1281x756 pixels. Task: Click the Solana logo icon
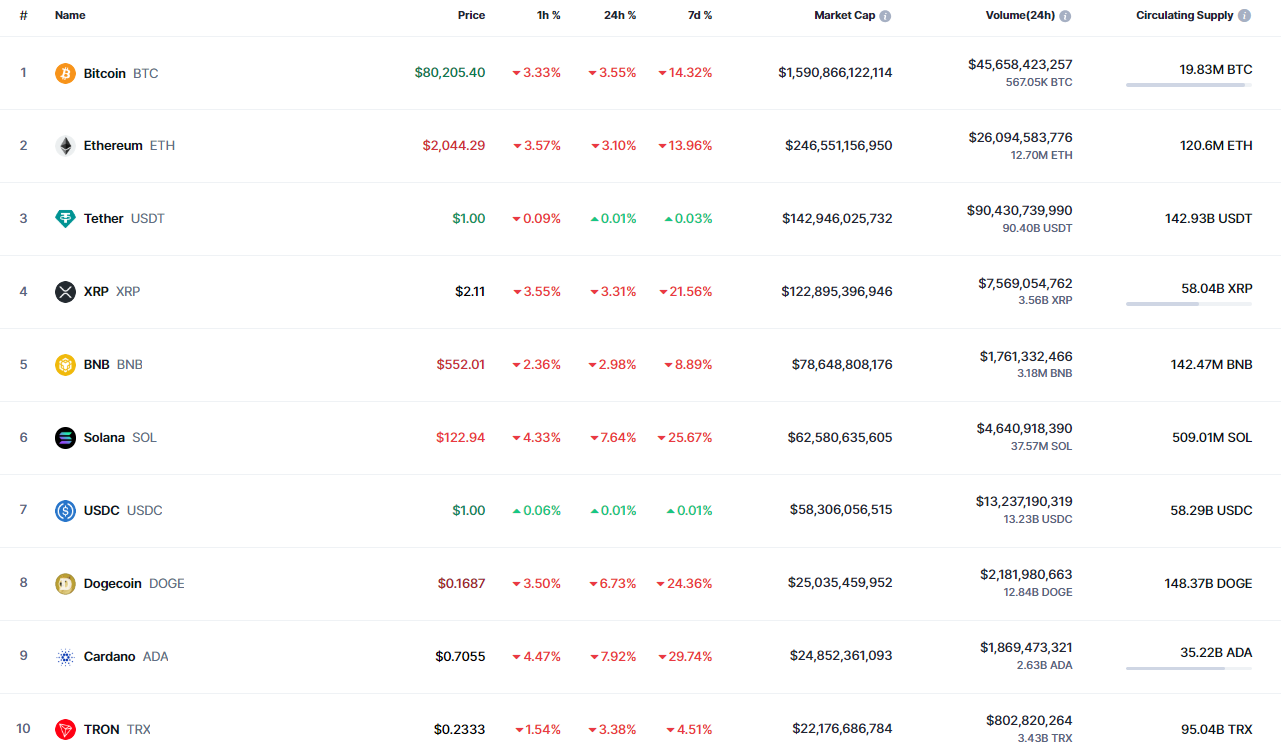(x=65, y=438)
